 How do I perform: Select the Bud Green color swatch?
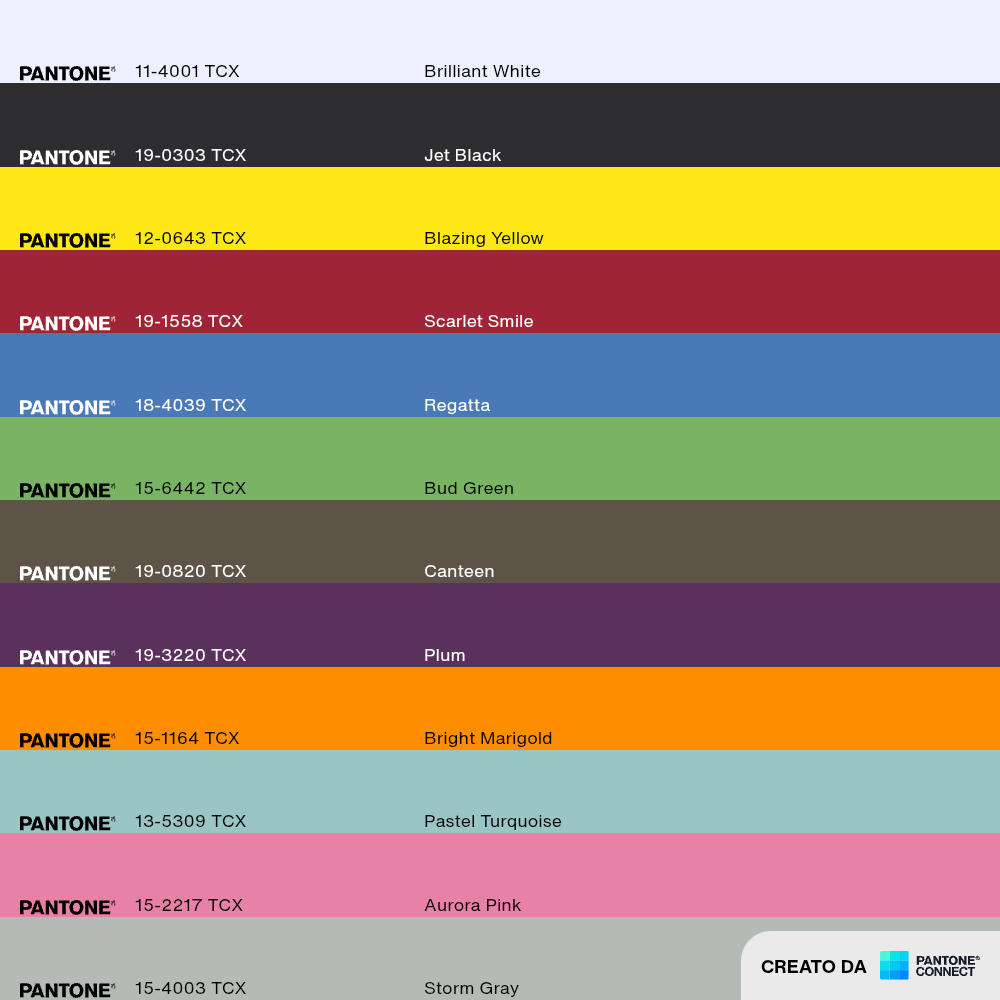click(500, 459)
